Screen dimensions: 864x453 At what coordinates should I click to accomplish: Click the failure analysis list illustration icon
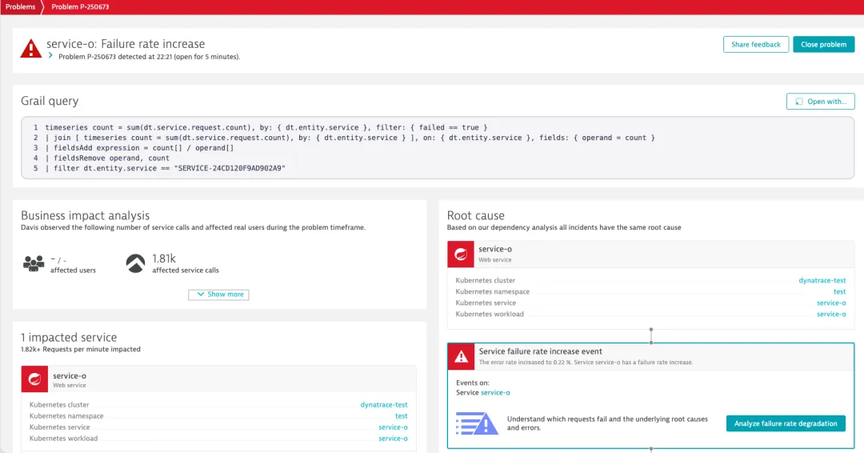click(x=477, y=423)
